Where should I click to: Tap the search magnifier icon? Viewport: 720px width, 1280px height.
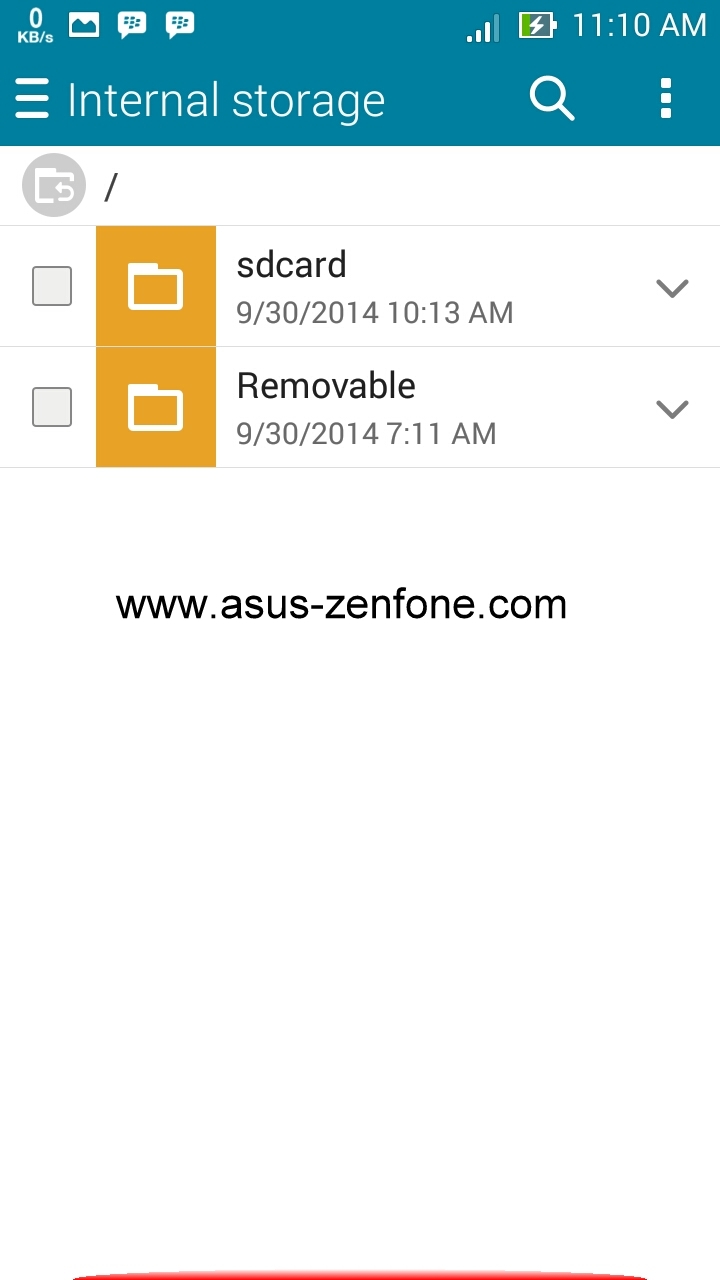pos(551,99)
